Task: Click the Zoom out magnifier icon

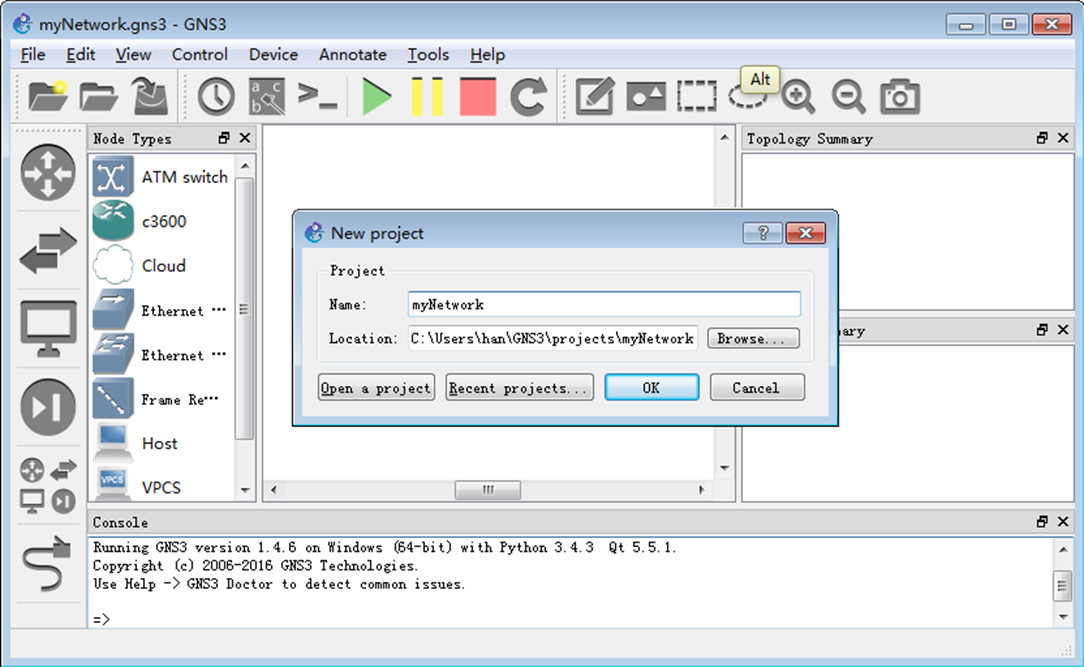Action: tap(848, 97)
